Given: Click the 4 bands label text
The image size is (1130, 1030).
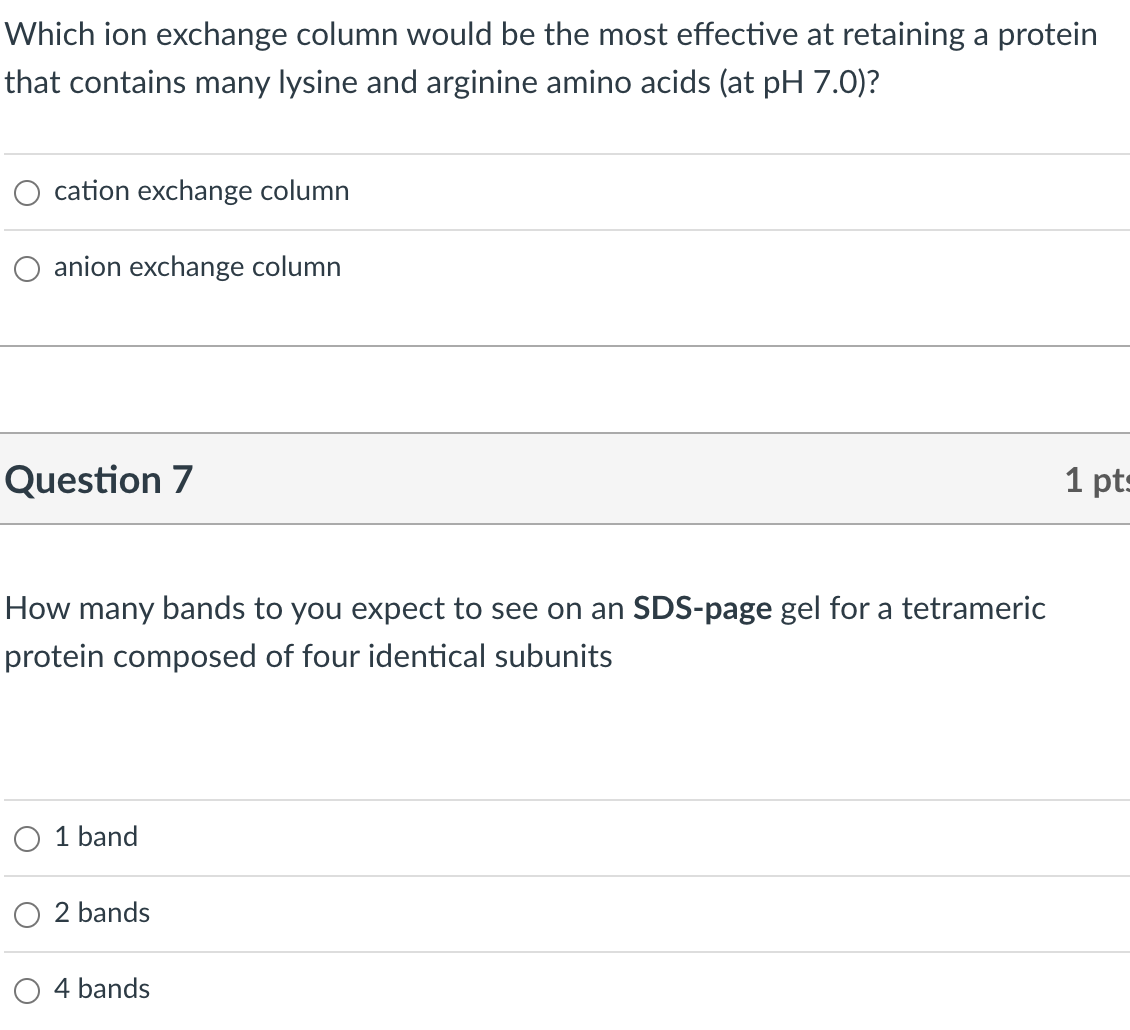Looking at the screenshot, I should pyautogui.click(x=102, y=989).
